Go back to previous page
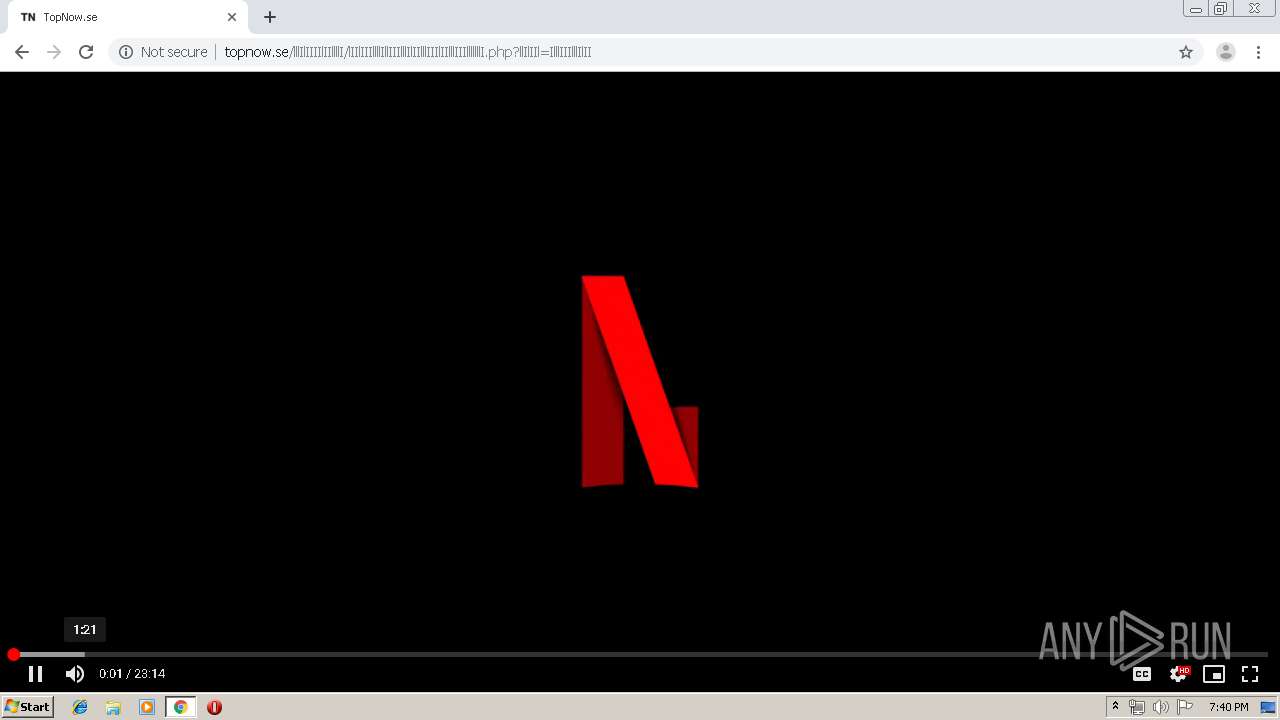Viewport: 1280px width, 720px height. click(22, 52)
